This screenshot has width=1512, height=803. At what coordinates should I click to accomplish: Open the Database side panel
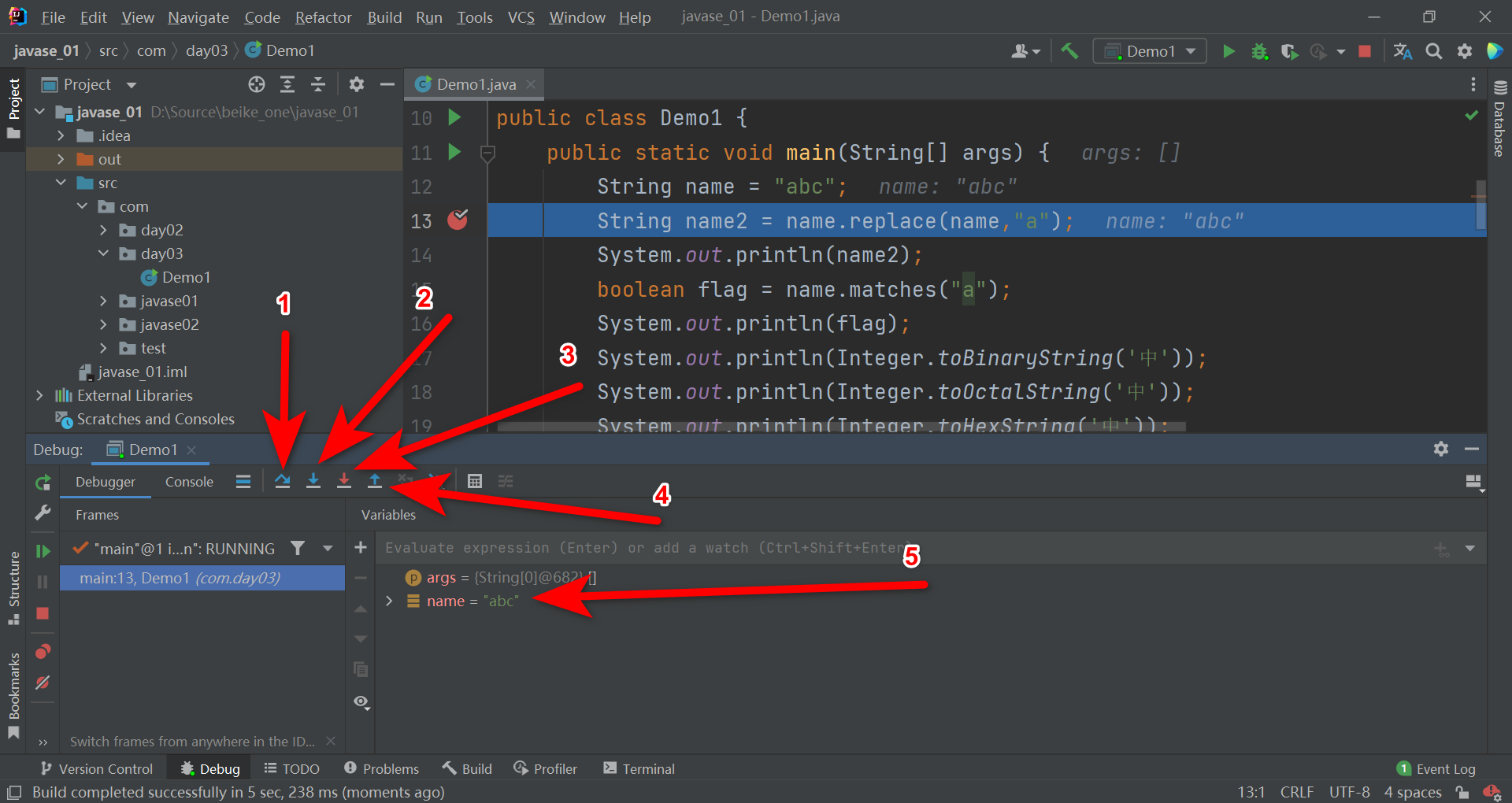coord(1499,120)
